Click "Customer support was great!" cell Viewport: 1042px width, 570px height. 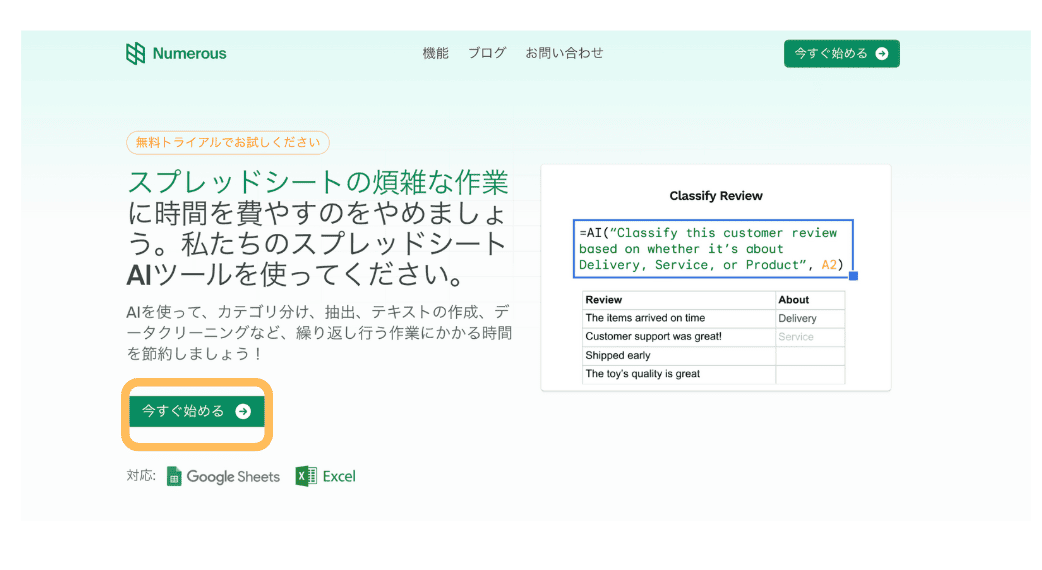click(678, 337)
